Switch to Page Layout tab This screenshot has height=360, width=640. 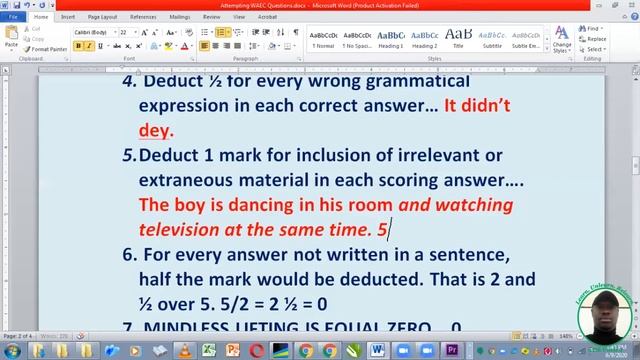point(102,17)
